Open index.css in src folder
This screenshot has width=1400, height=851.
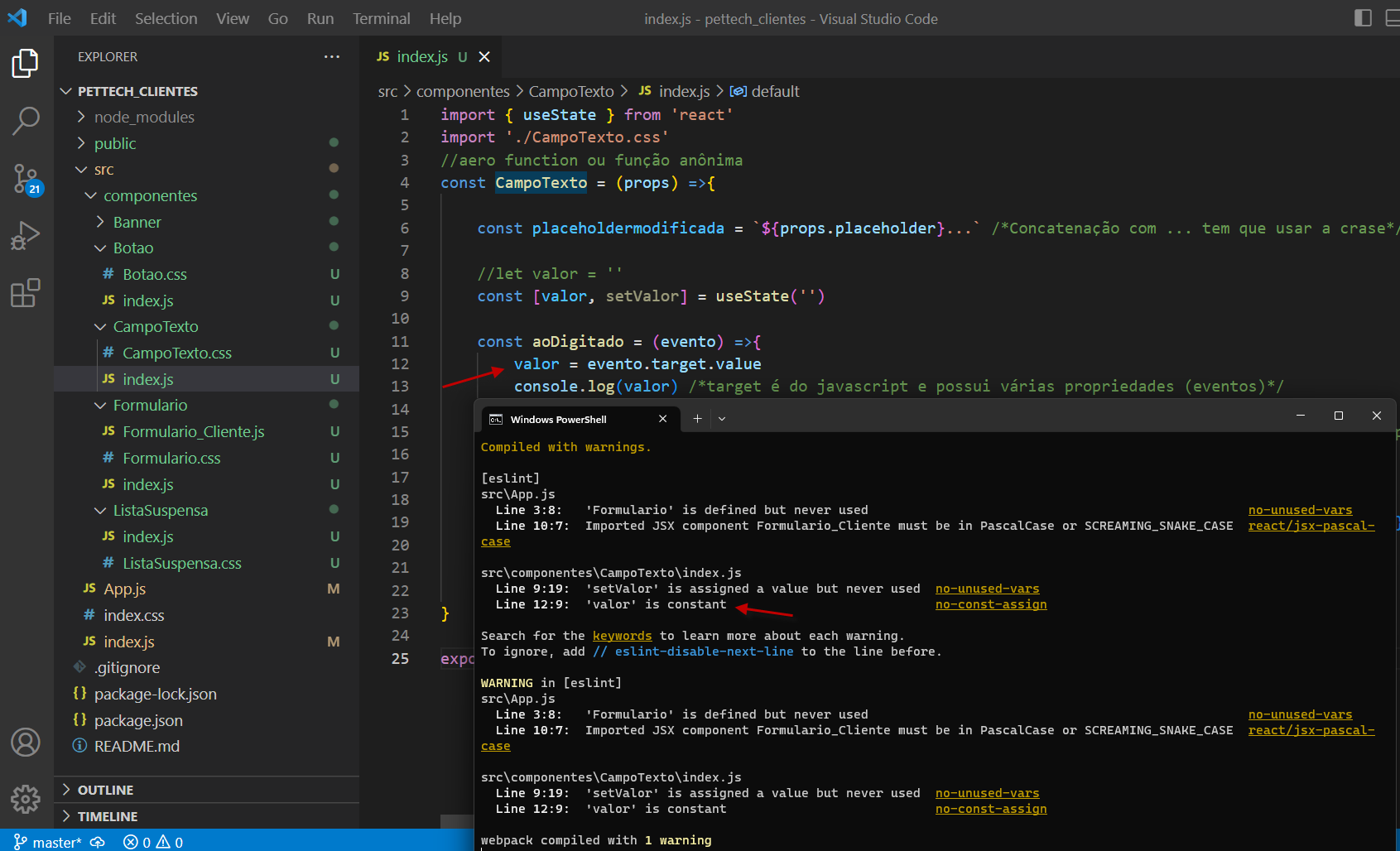(x=134, y=615)
